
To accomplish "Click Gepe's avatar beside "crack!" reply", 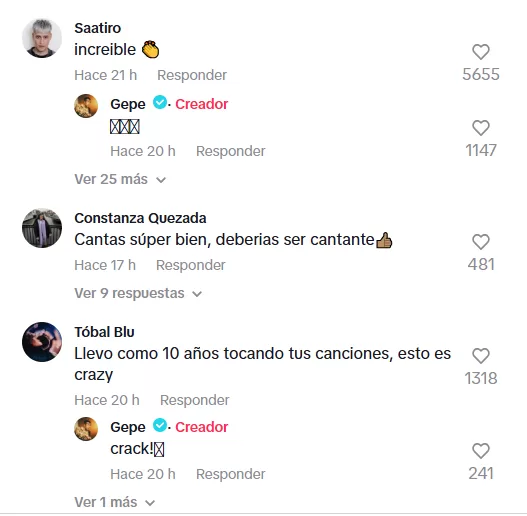I will [86, 429].
